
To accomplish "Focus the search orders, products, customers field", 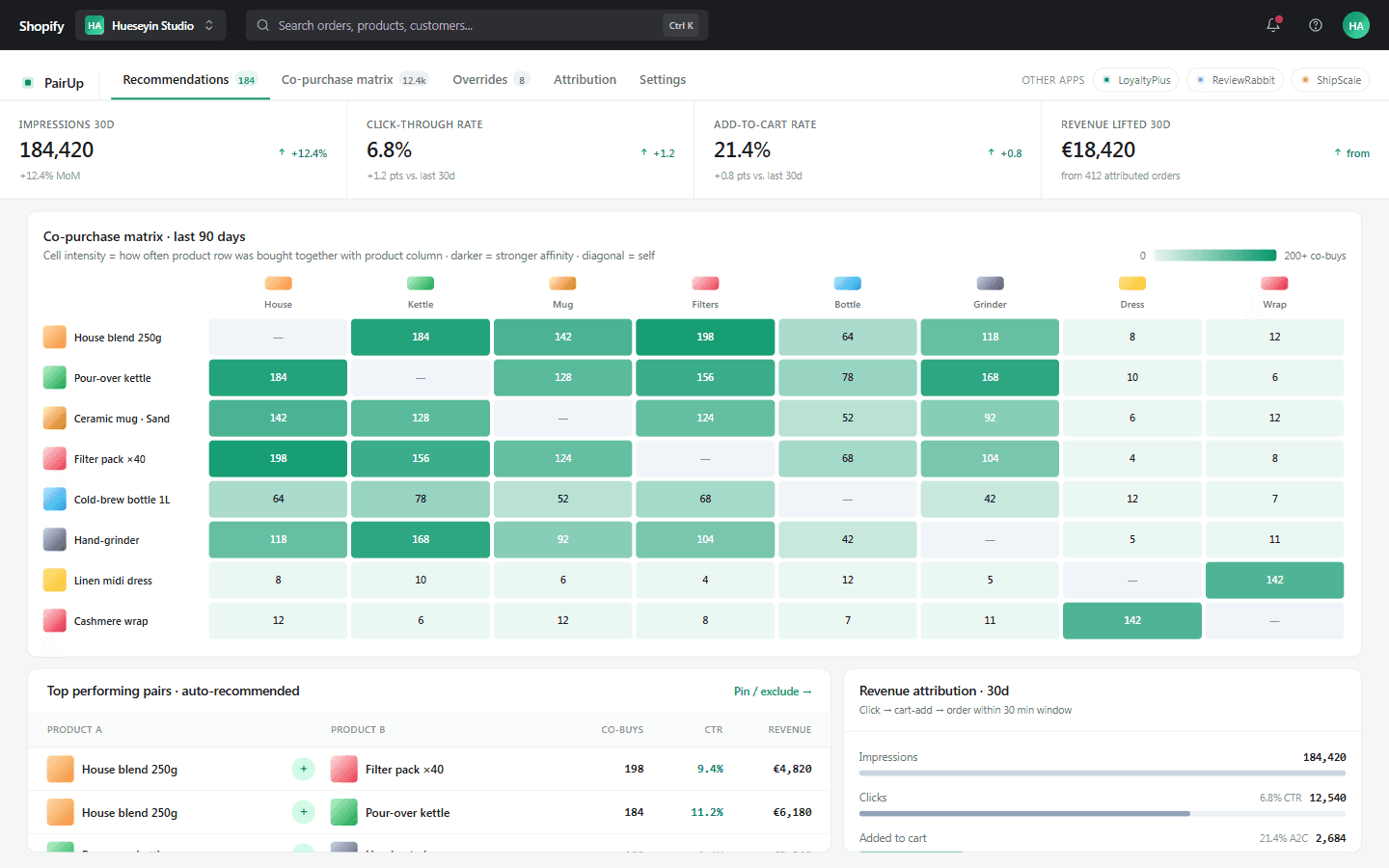I will tap(477, 25).
